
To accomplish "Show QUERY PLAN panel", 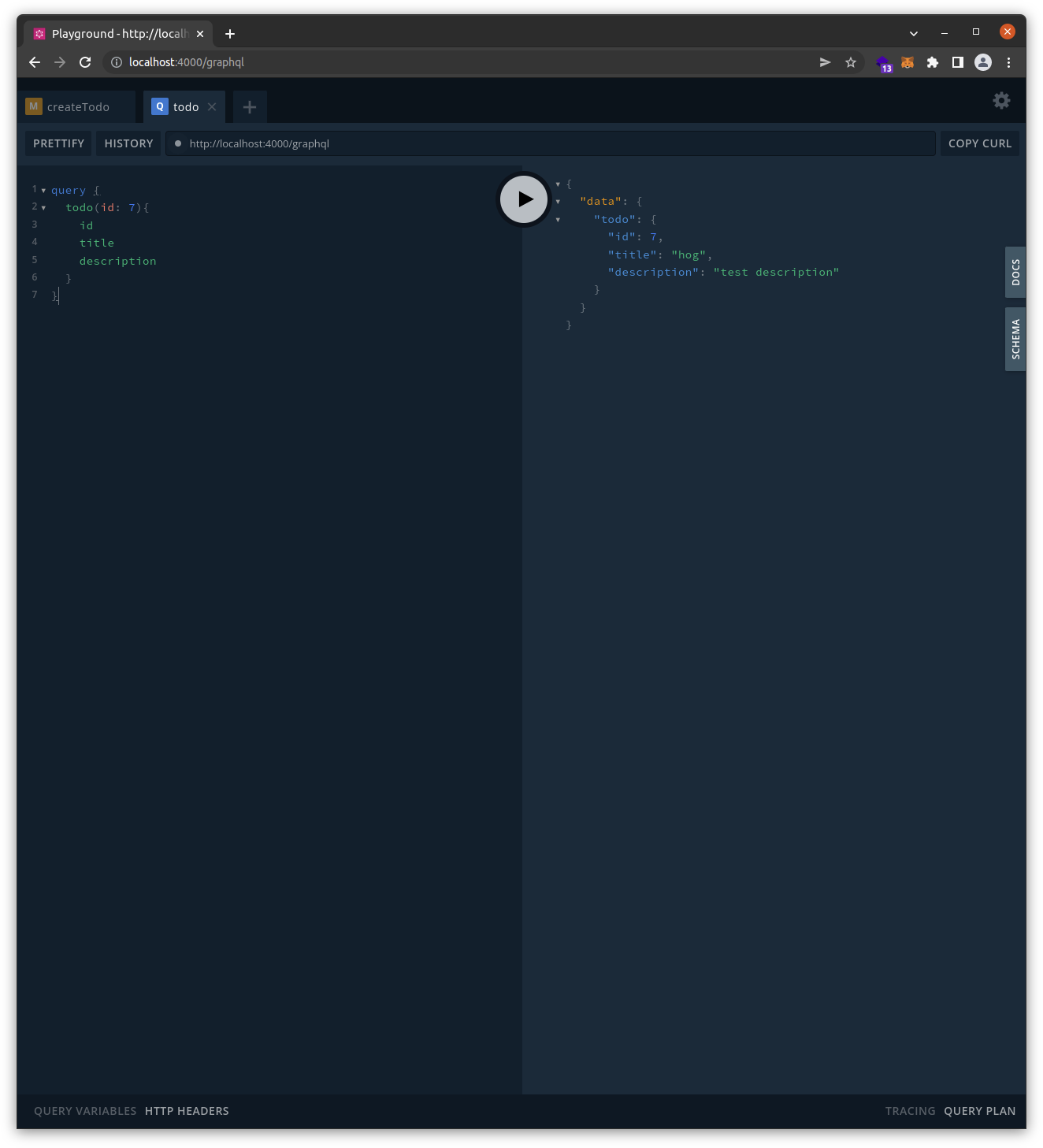I will coord(980,1111).
